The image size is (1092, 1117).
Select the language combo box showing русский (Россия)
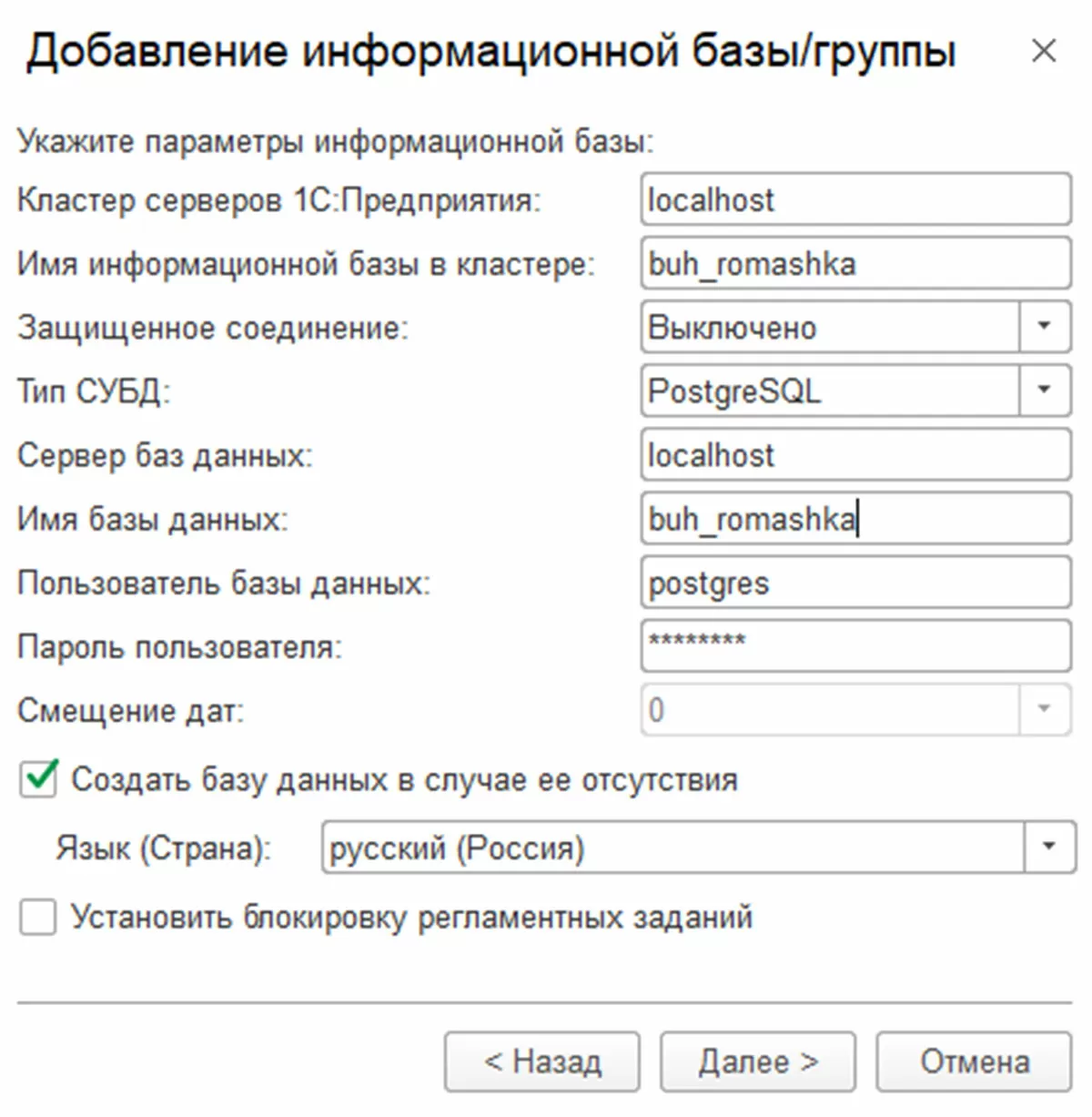click(x=673, y=848)
